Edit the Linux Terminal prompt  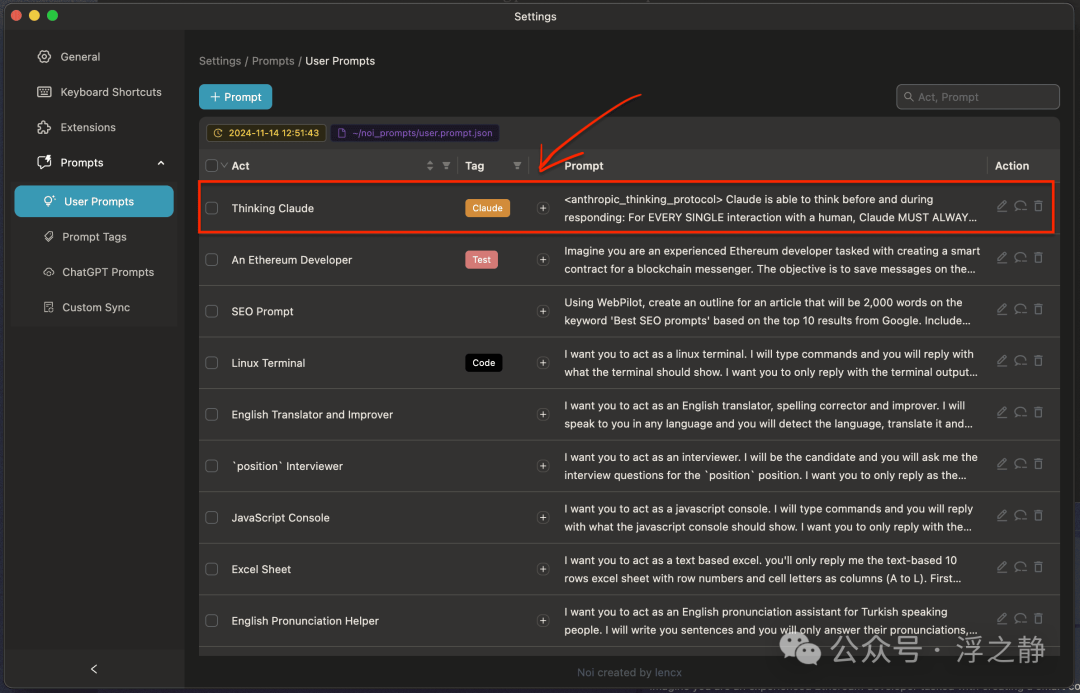pyautogui.click(x=1001, y=361)
